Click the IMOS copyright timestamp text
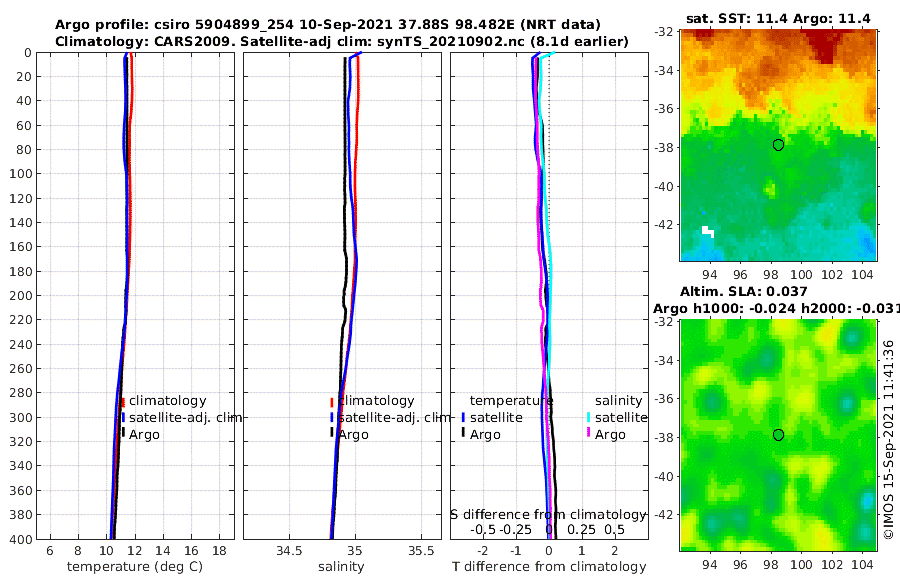This screenshot has height=580, width=900. coord(888,439)
